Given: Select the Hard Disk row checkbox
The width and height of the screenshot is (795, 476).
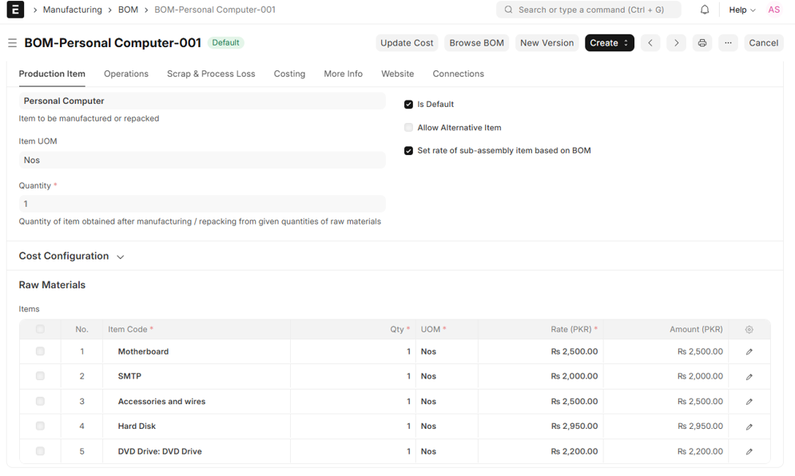Looking at the screenshot, I should click(x=40, y=426).
